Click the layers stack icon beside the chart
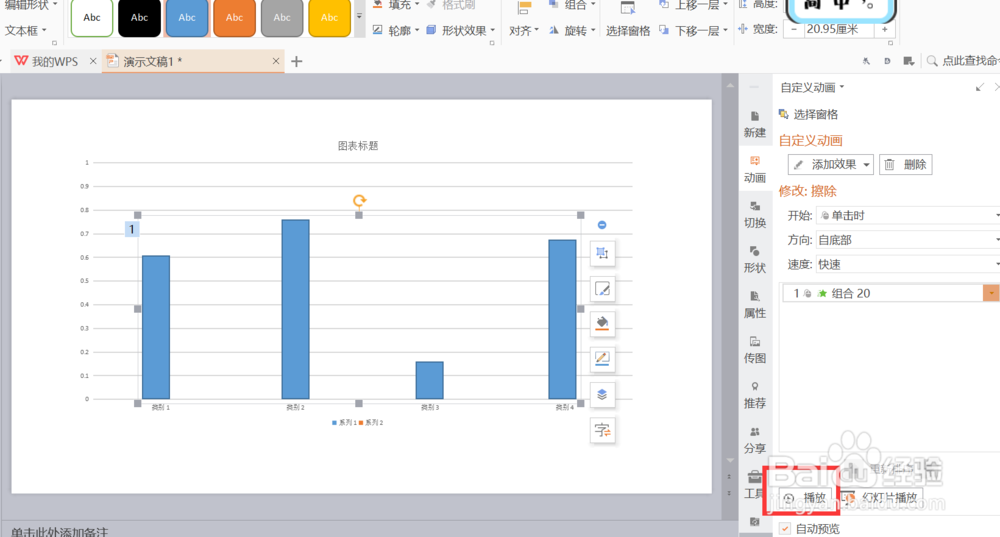Viewport: 1000px width, 537px height. click(602, 395)
